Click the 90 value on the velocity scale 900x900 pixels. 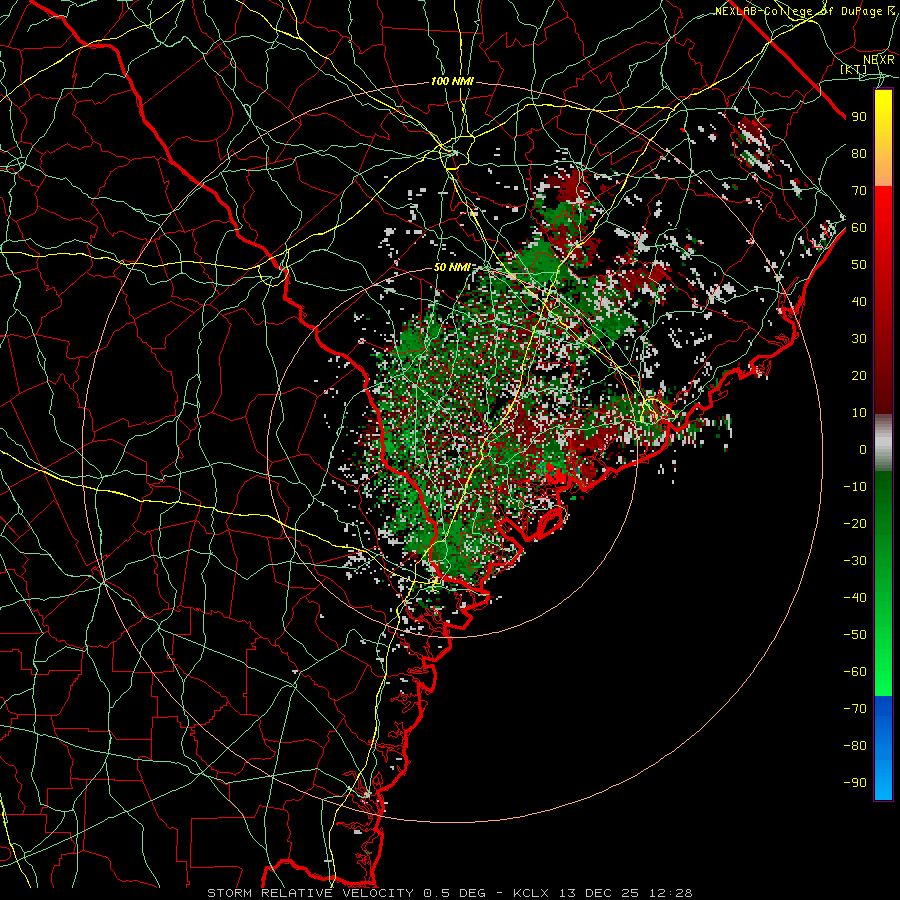coord(859,117)
